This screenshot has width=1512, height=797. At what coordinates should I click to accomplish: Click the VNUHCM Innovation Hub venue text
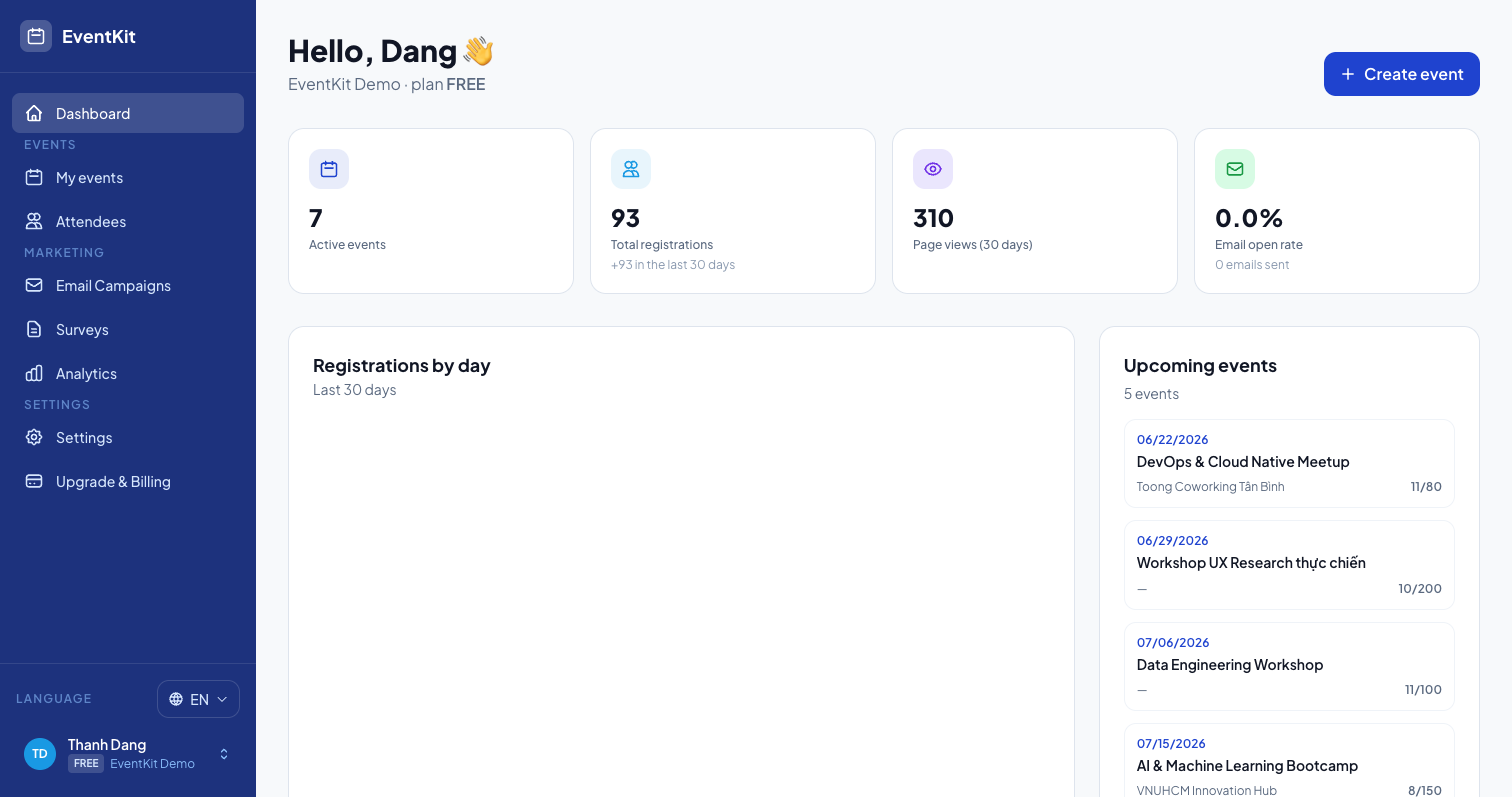coord(1206,790)
